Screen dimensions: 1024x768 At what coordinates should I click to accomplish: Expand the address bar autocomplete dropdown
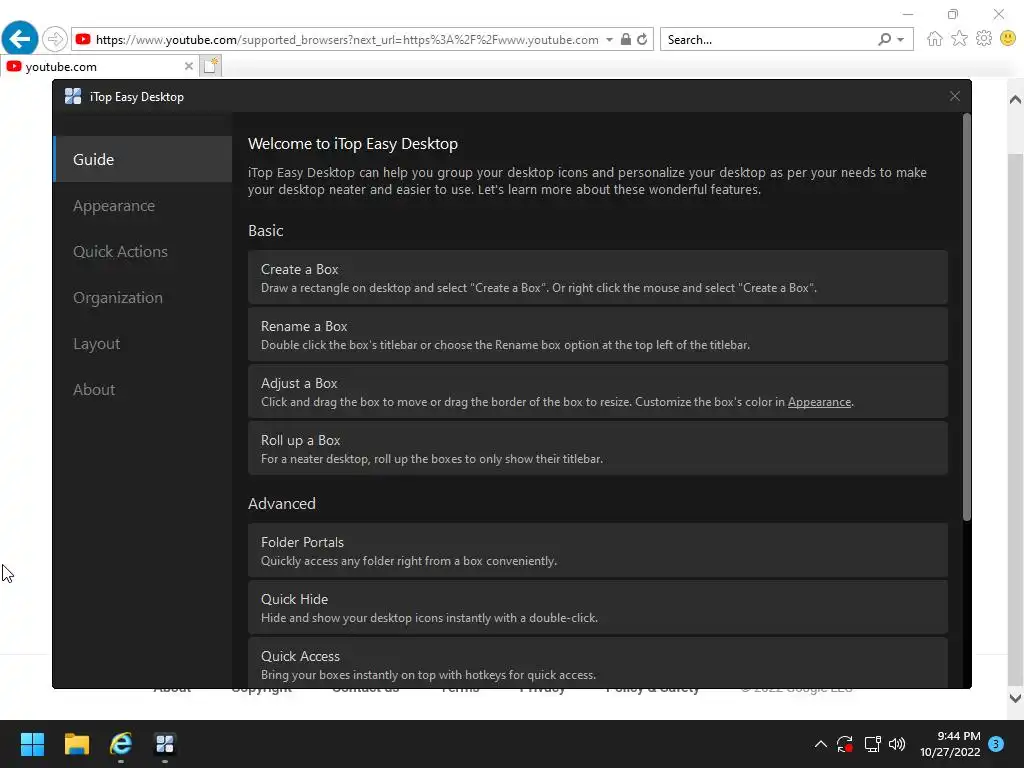pyautogui.click(x=609, y=40)
